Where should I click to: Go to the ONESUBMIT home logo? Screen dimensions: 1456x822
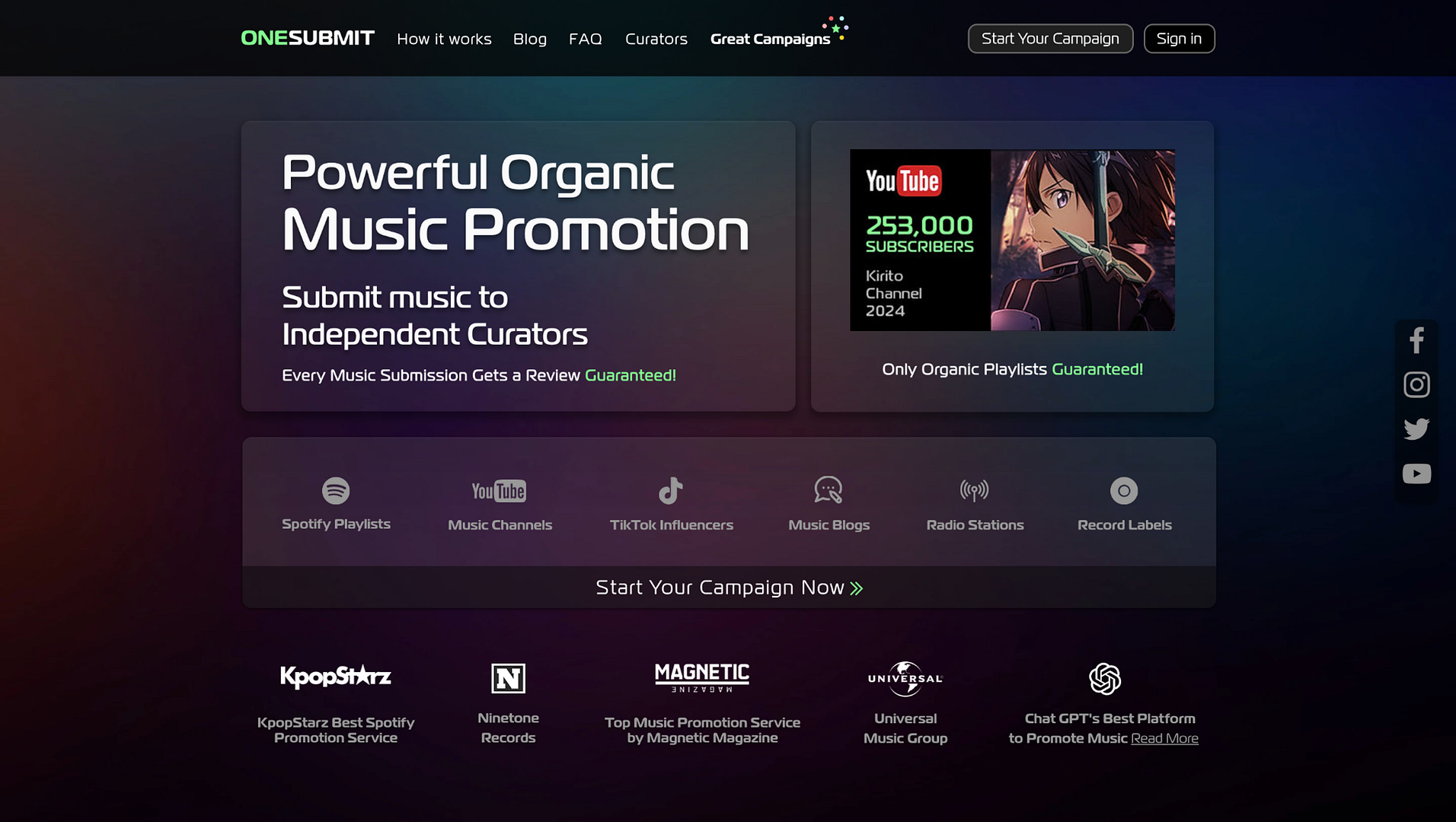[x=308, y=38]
